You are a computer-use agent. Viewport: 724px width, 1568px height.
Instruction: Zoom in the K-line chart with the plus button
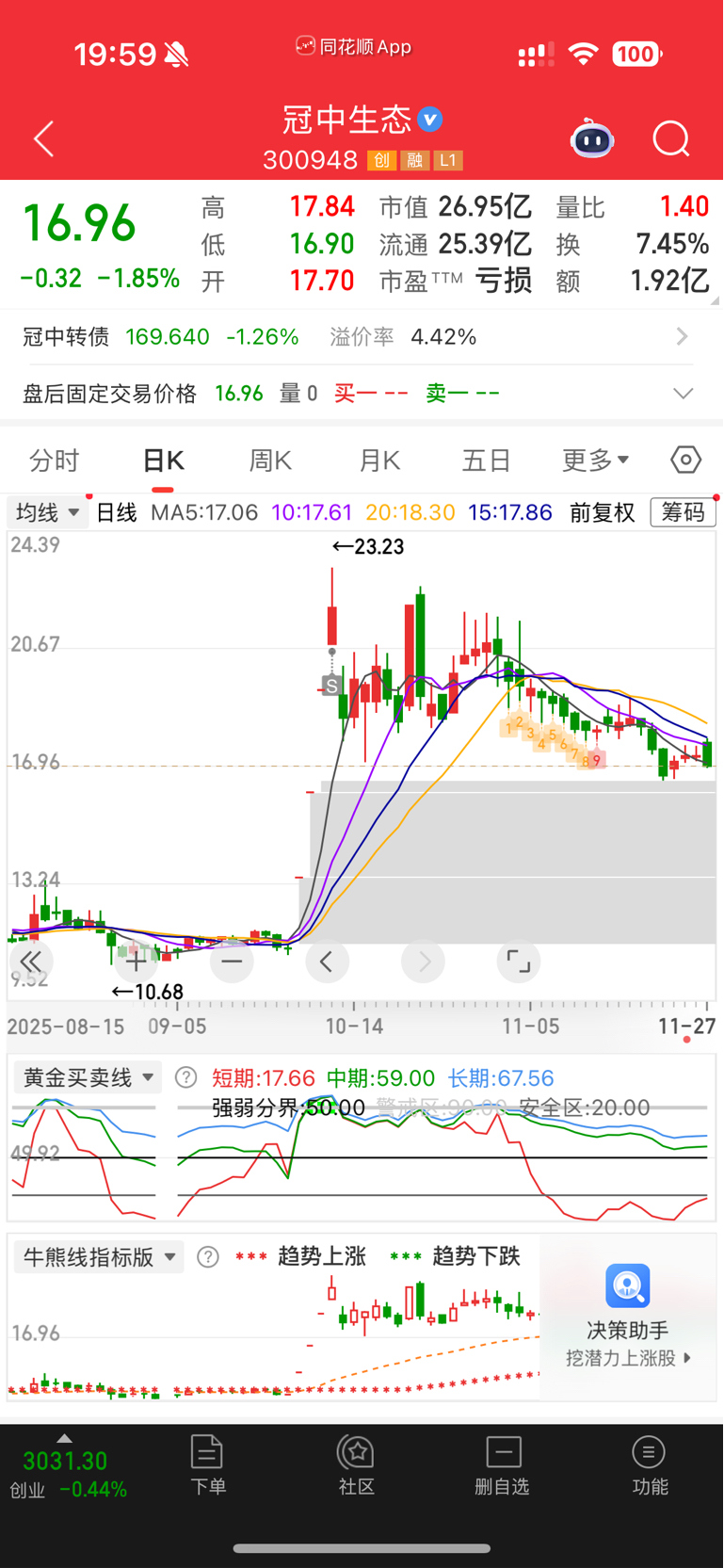(136, 962)
